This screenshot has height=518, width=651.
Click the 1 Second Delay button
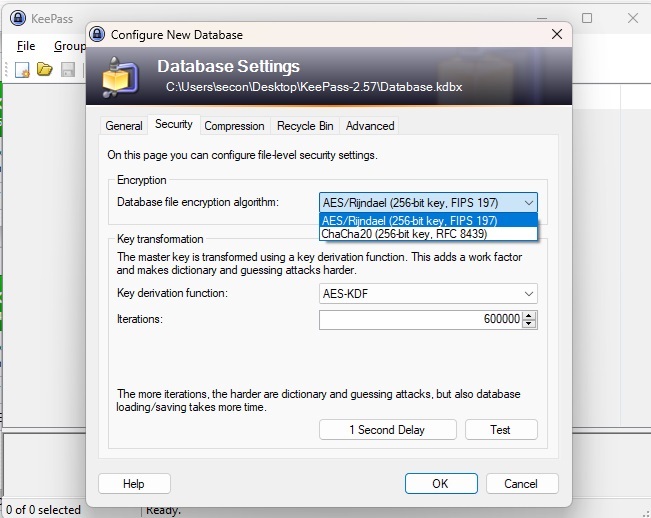point(387,430)
